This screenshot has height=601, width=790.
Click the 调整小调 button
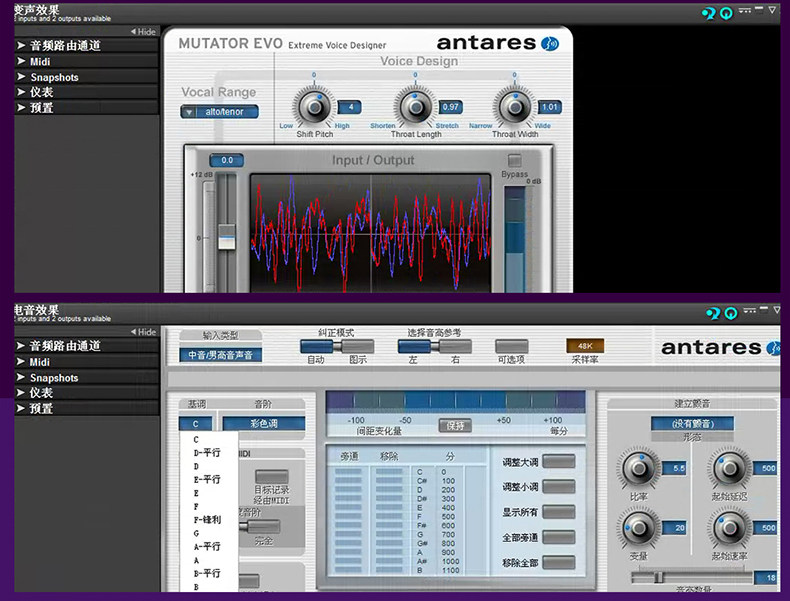point(559,487)
